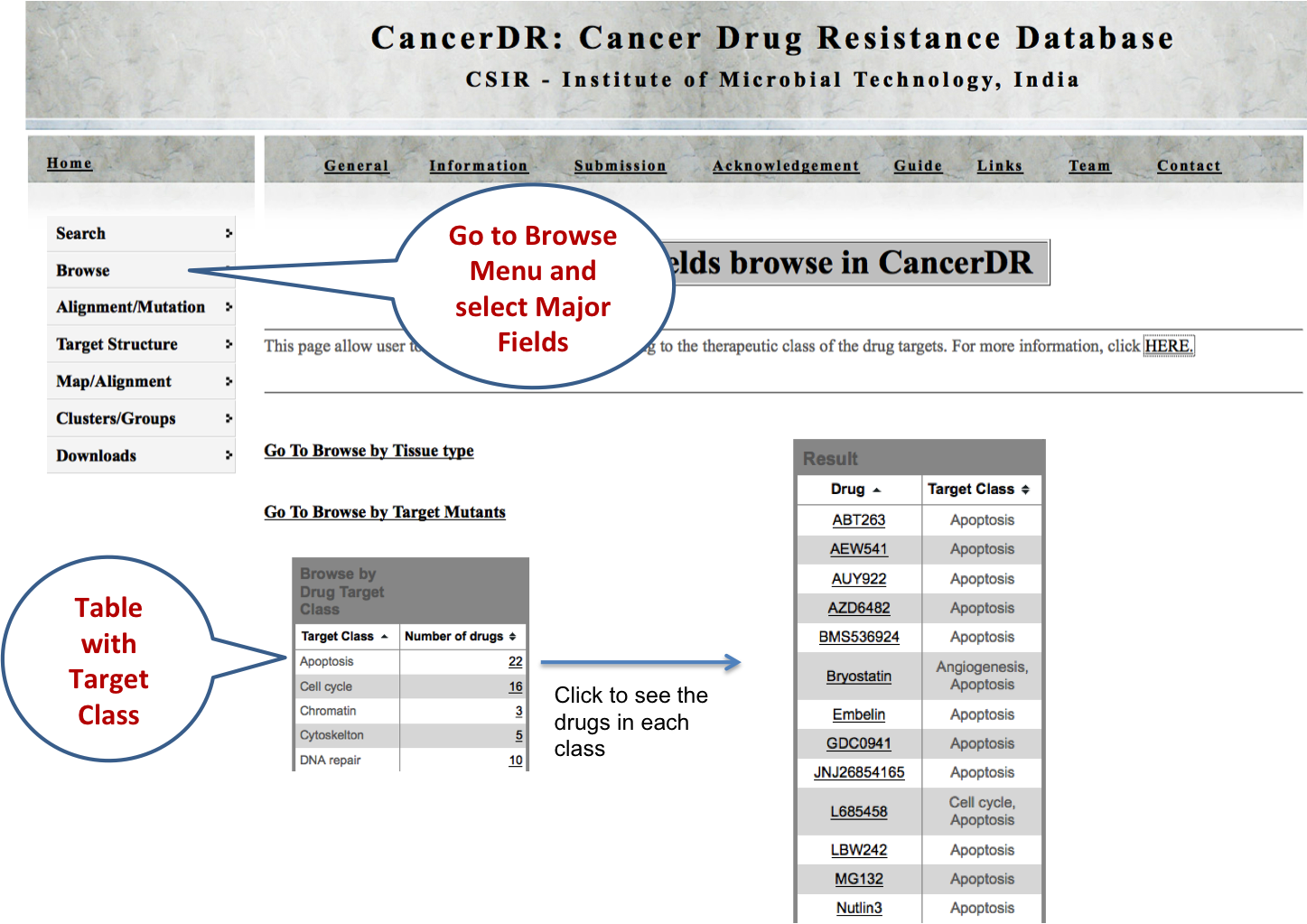The height and width of the screenshot is (924, 1307).
Task: Expand the Downloads submenu arrow
Action: (x=229, y=455)
